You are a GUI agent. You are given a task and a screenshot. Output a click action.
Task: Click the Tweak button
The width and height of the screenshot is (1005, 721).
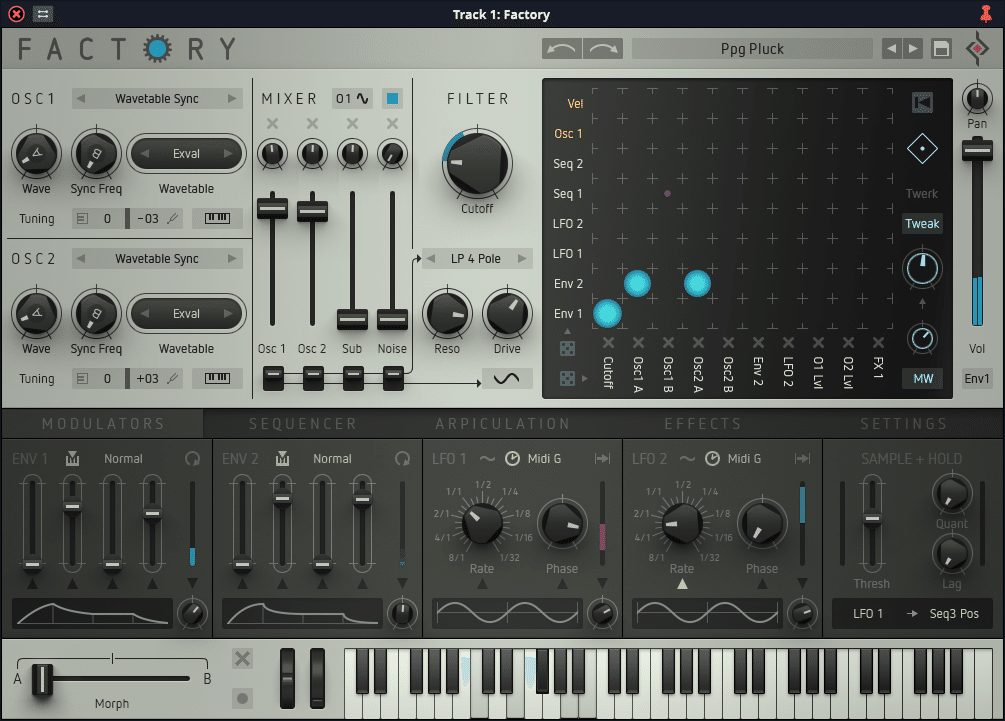(922, 224)
